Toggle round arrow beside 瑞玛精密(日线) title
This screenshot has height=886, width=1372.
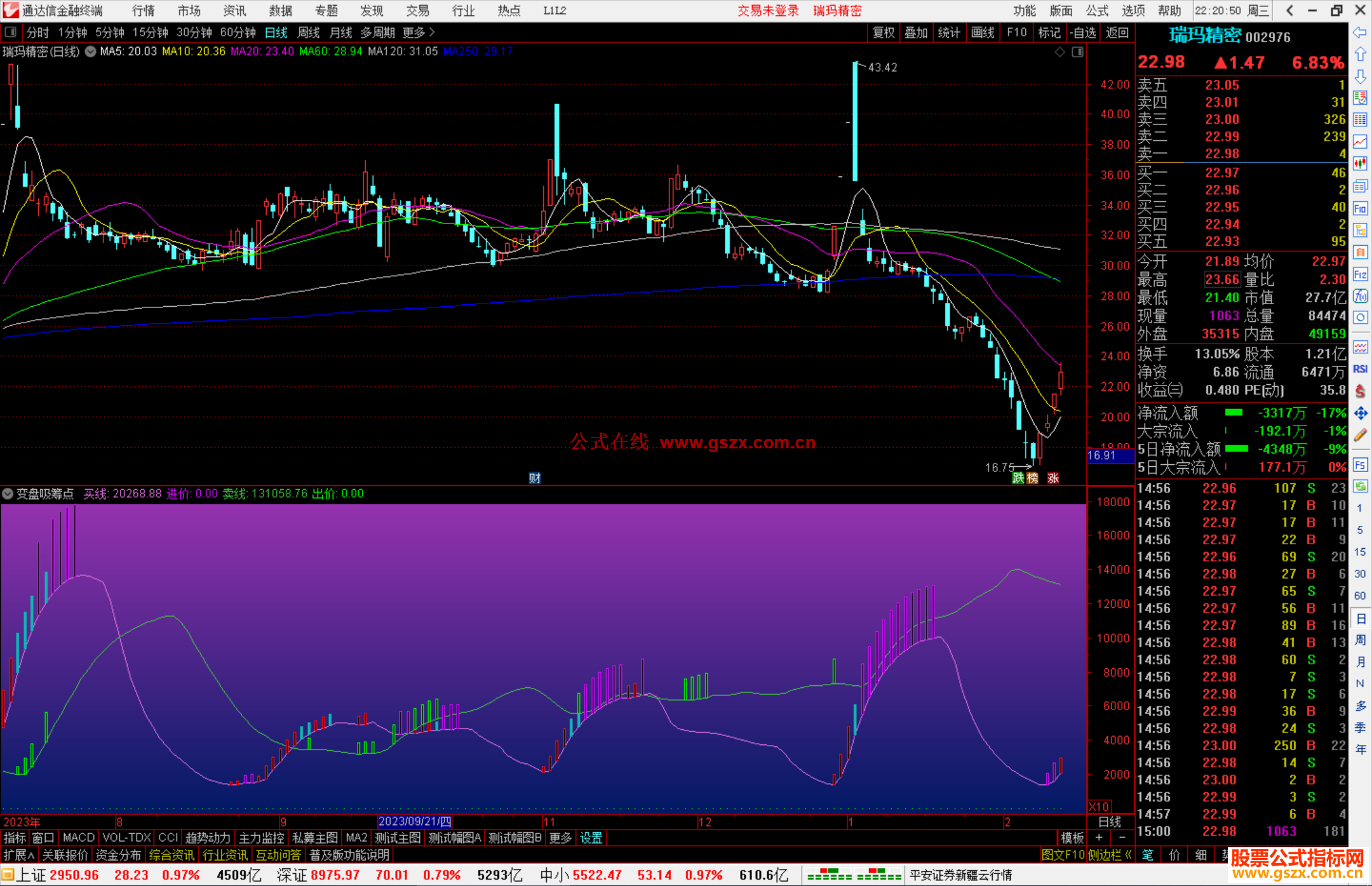(x=91, y=51)
